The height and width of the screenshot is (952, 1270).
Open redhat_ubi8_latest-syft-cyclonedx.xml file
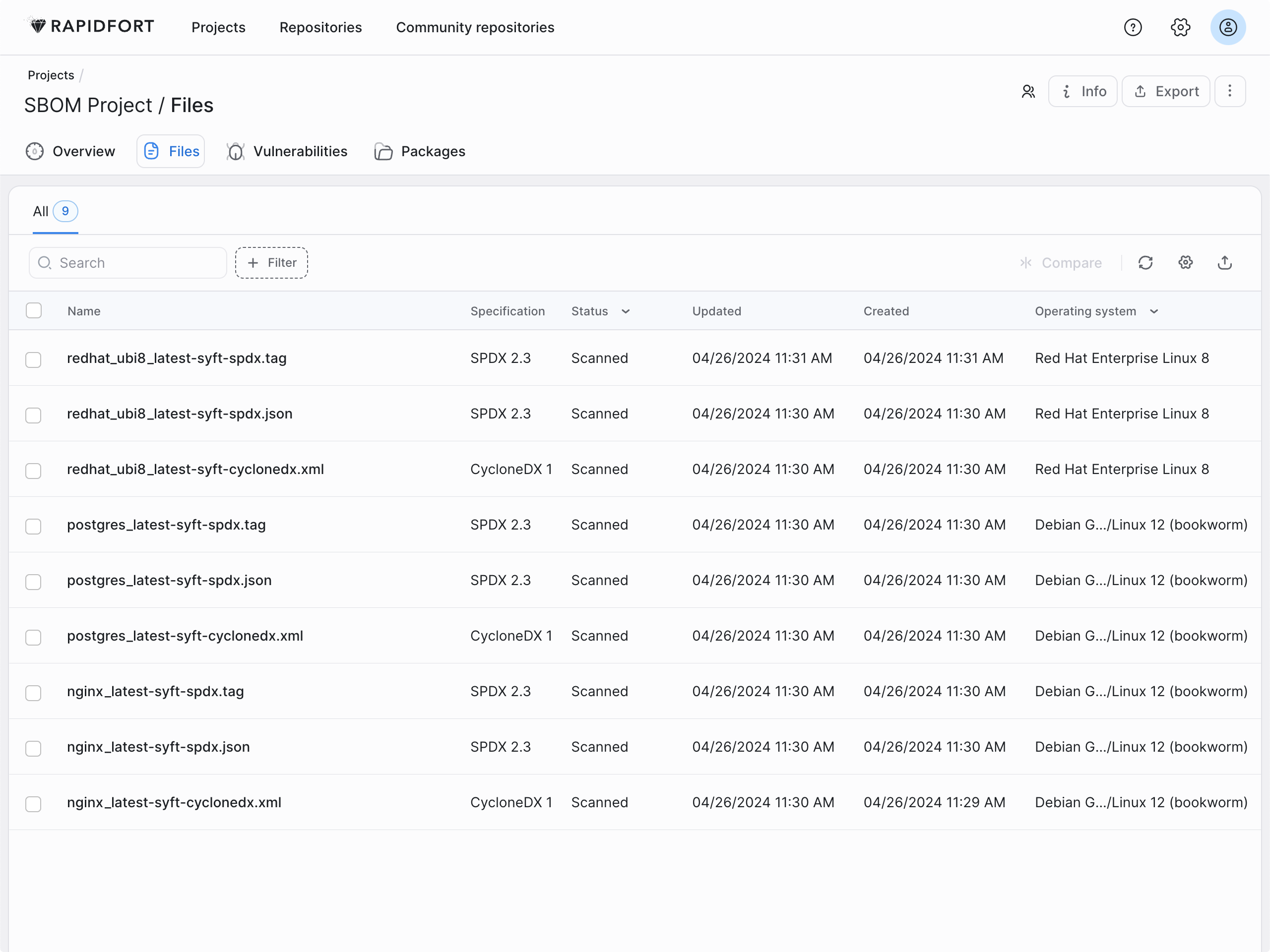[195, 470]
